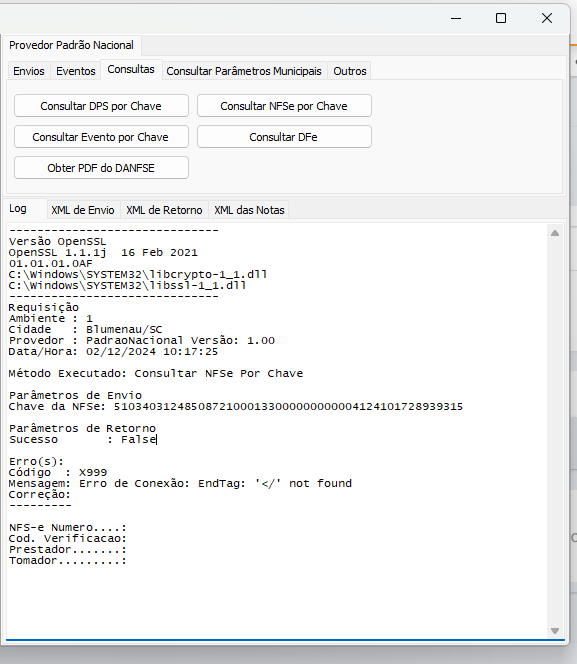Switch to the Eventos tab
This screenshot has width=577, height=664.
click(x=76, y=71)
